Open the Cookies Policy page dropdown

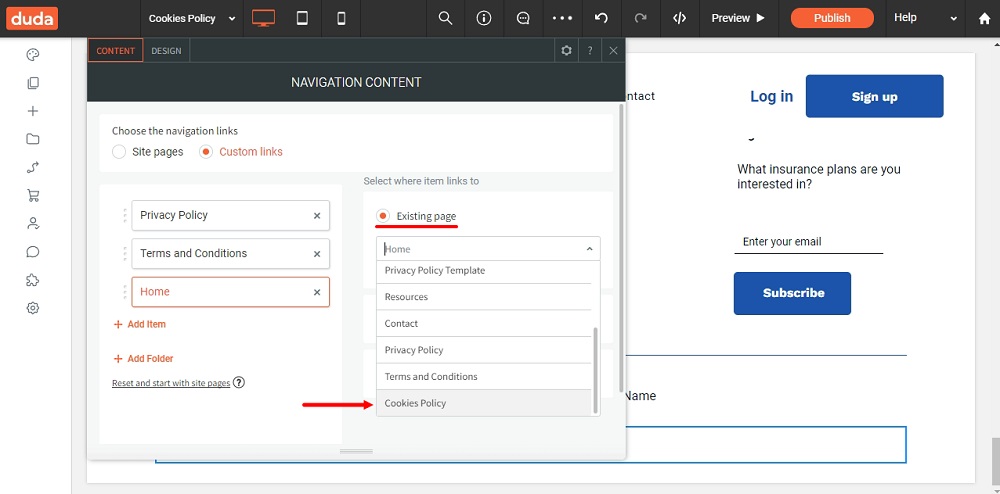(191, 18)
